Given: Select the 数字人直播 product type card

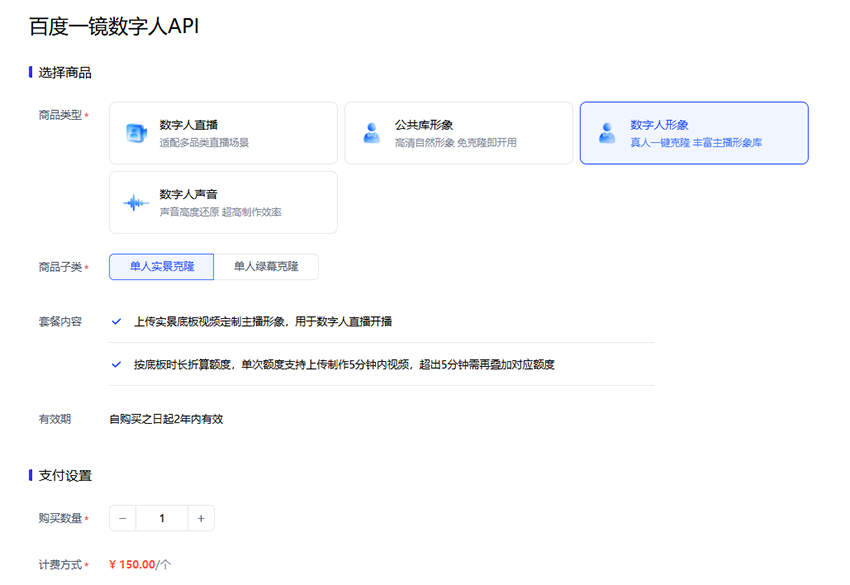Looking at the screenshot, I should click(x=223, y=133).
